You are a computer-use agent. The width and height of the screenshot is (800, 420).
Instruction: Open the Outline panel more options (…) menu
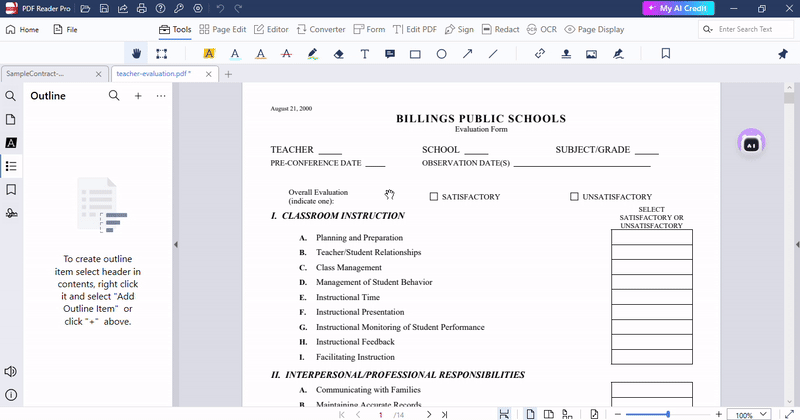[161, 96]
